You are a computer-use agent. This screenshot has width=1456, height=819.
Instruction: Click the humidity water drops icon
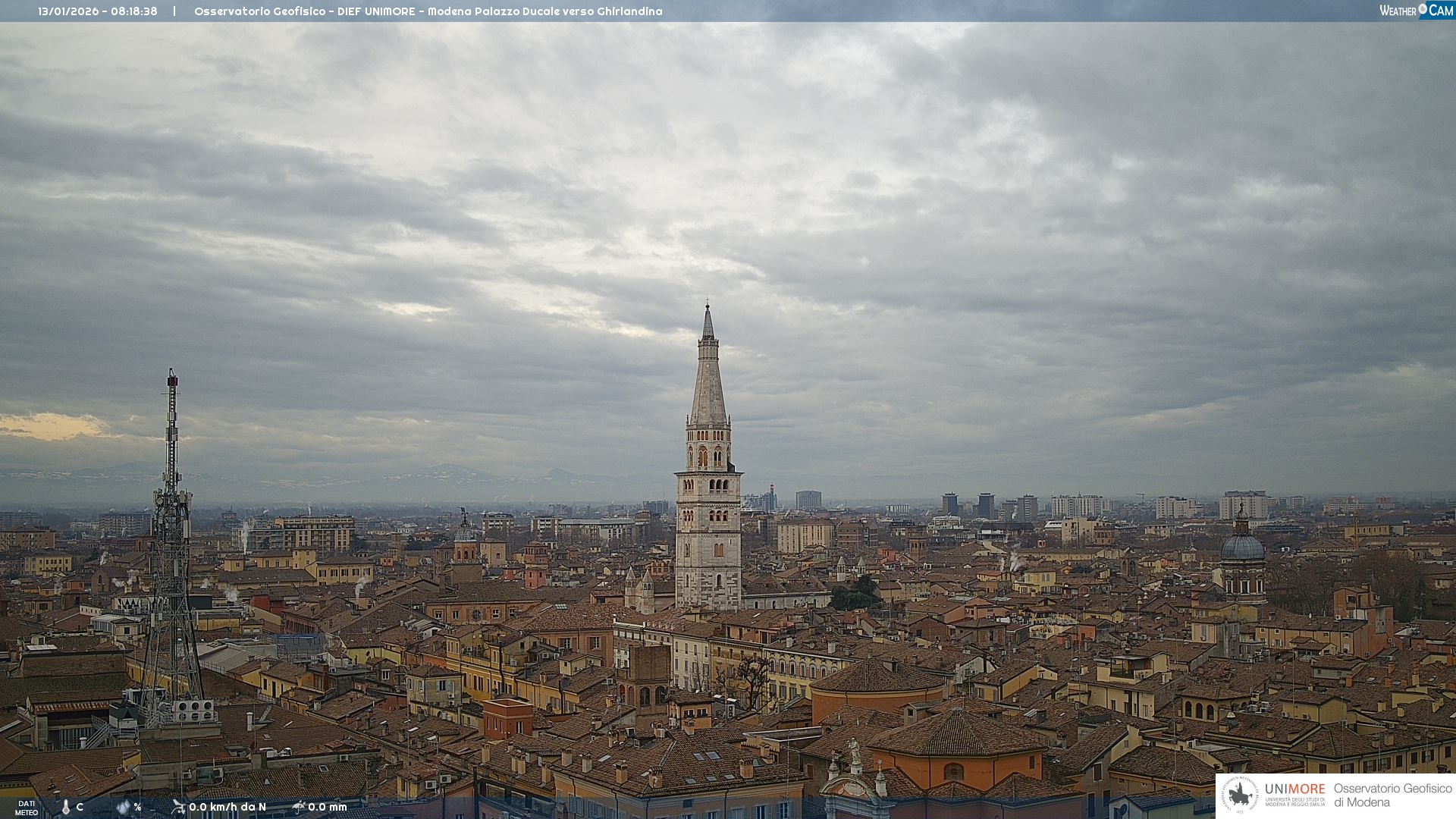pyautogui.click(x=124, y=807)
